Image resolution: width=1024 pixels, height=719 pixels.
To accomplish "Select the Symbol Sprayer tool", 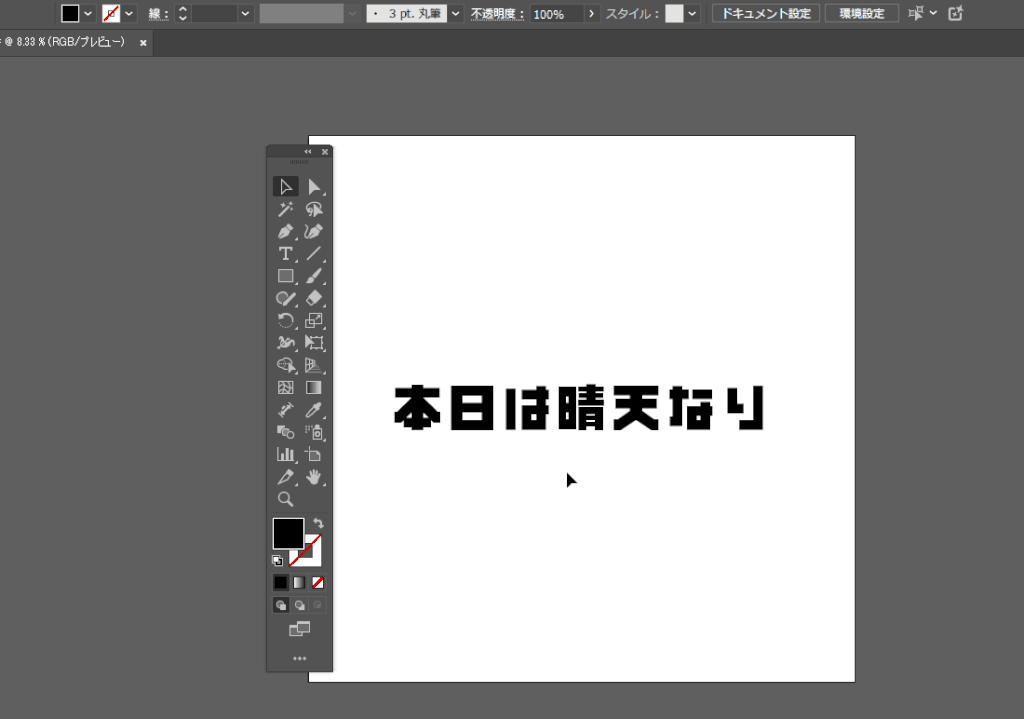I will (x=314, y=432).
